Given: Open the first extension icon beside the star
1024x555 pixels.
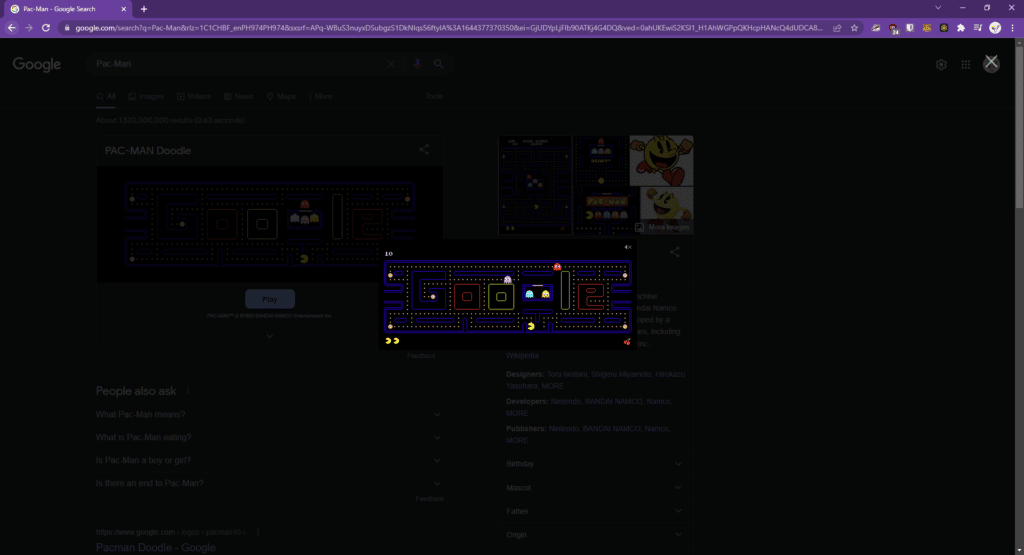Looking at the screenshot, I should (x=876, y=28).
